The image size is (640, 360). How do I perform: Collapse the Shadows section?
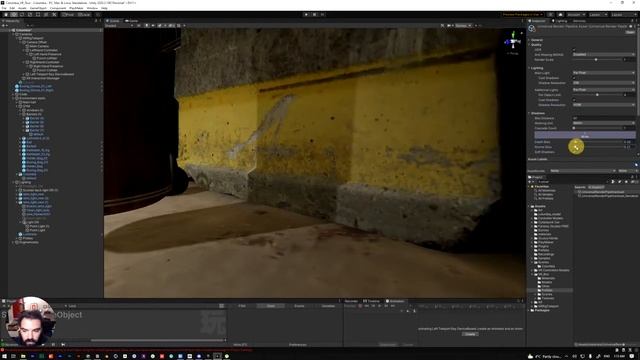pyautogui.click(x=537, y=113)
